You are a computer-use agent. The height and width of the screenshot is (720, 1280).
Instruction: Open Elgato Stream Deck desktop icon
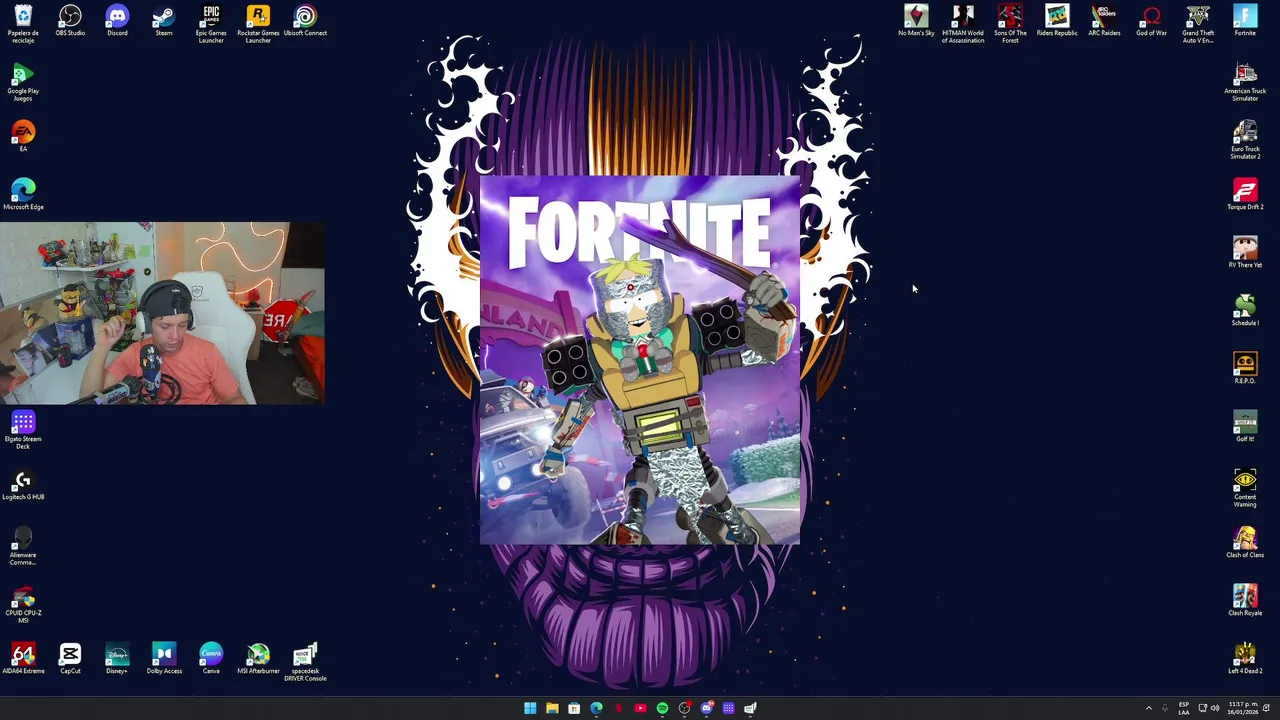23,430
